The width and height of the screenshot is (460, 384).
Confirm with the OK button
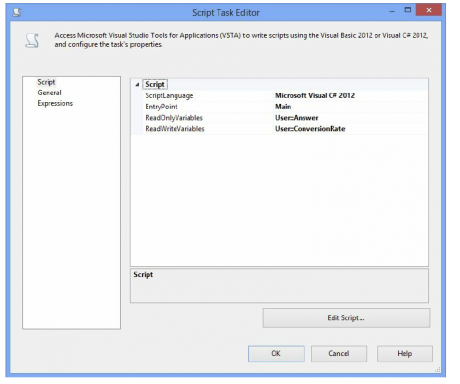click(x=276, y=354)
